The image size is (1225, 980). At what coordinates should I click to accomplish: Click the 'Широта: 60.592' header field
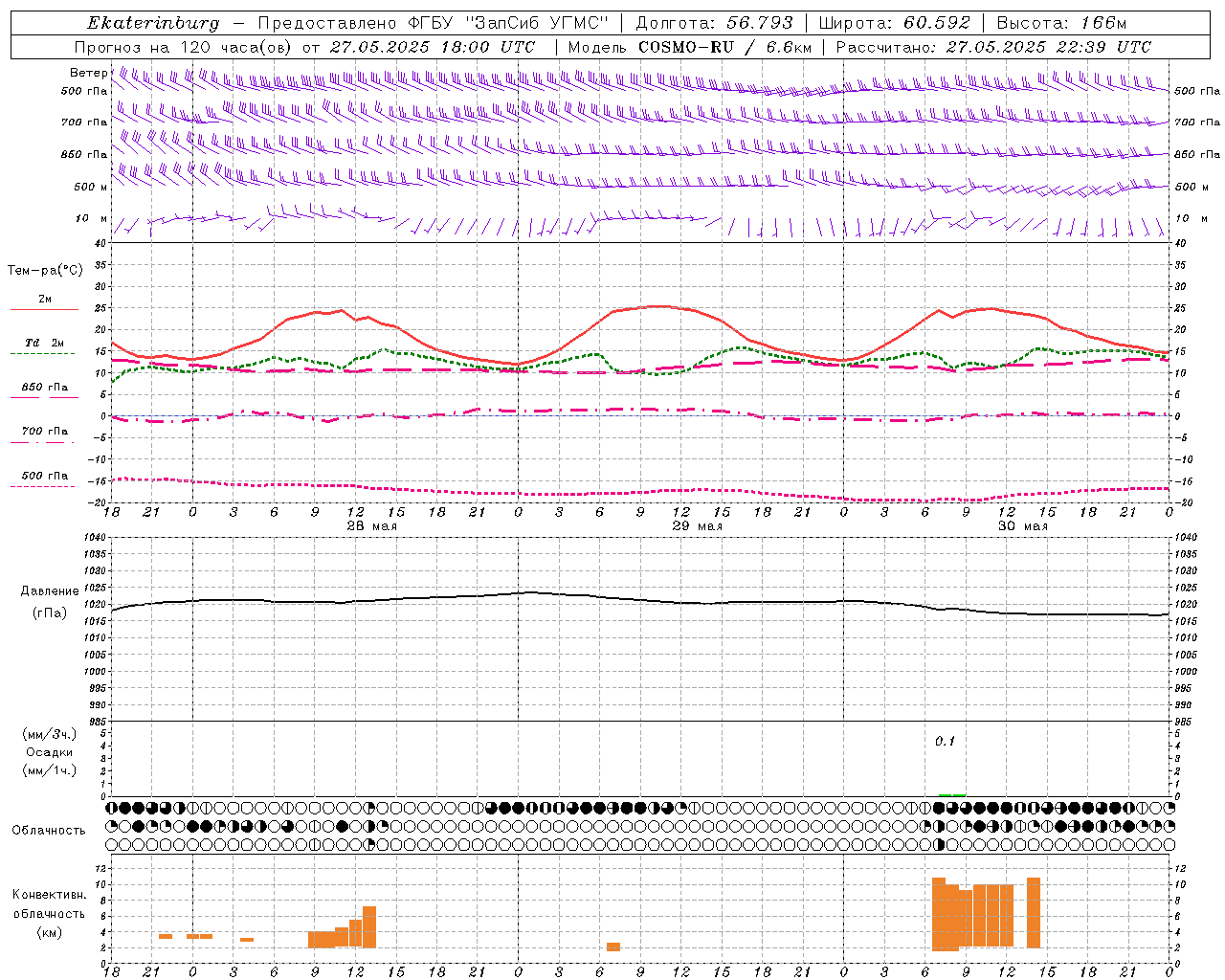[x=894, y=23]
